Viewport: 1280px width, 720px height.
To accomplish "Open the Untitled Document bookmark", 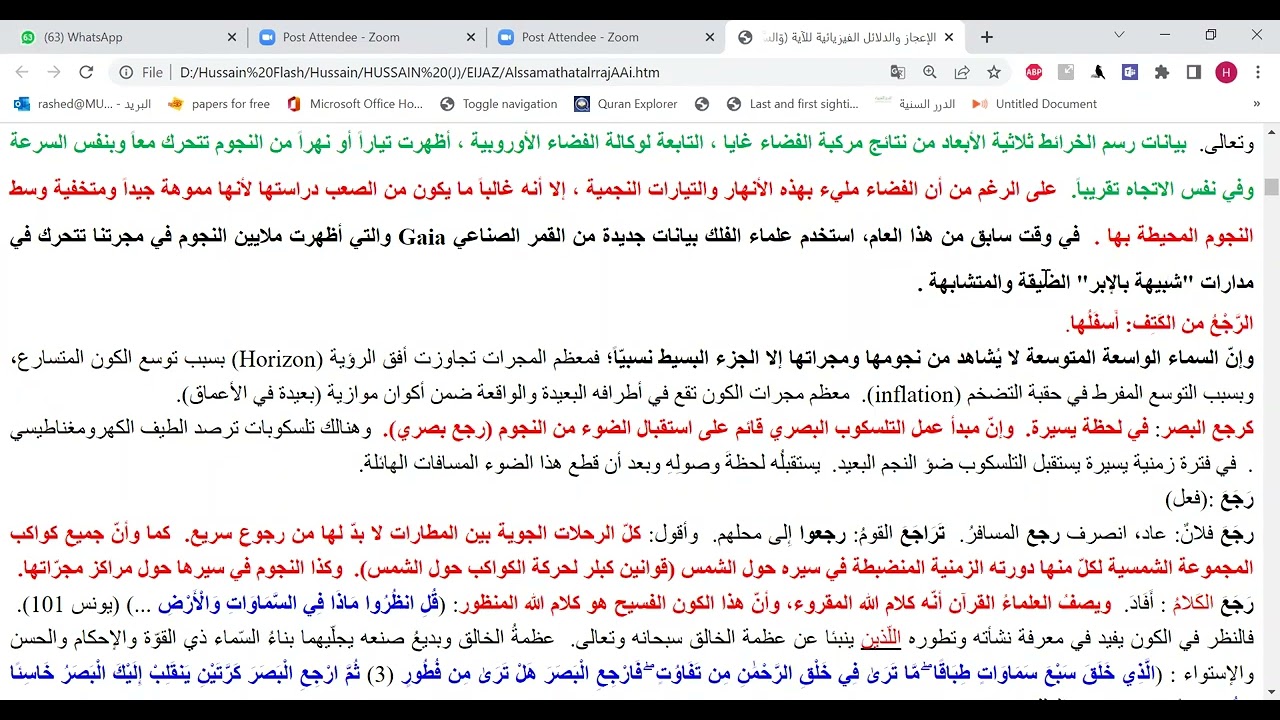I will click(1034, 104).
